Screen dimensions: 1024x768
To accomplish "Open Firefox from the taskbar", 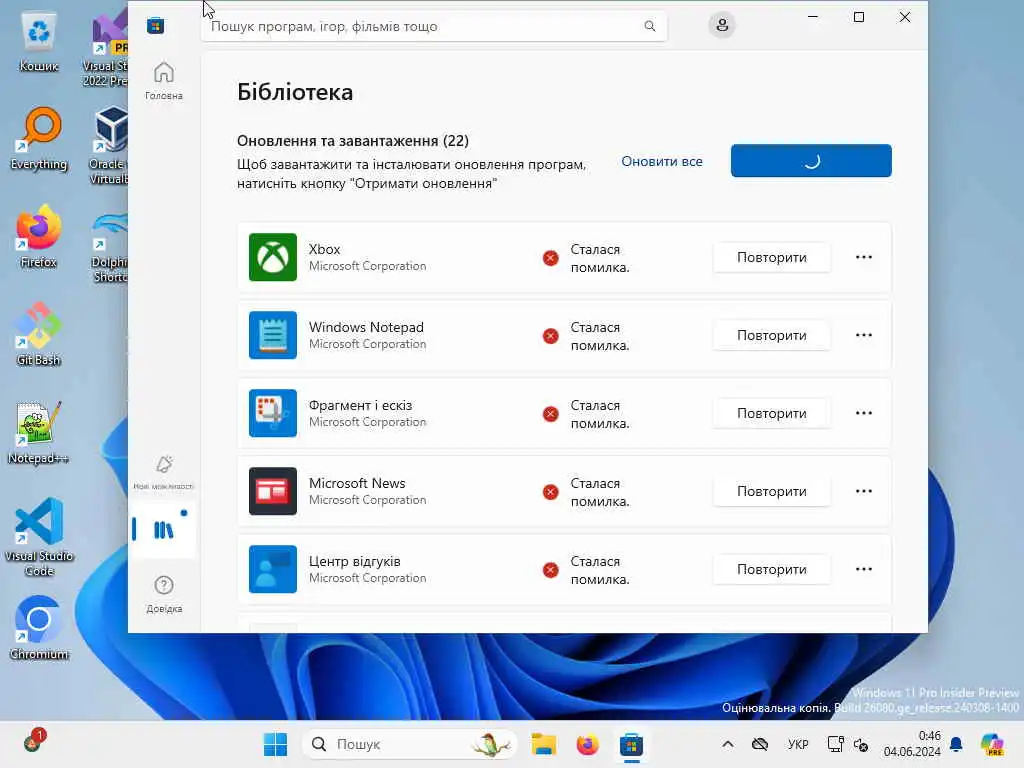I will (x=587, y=744).
